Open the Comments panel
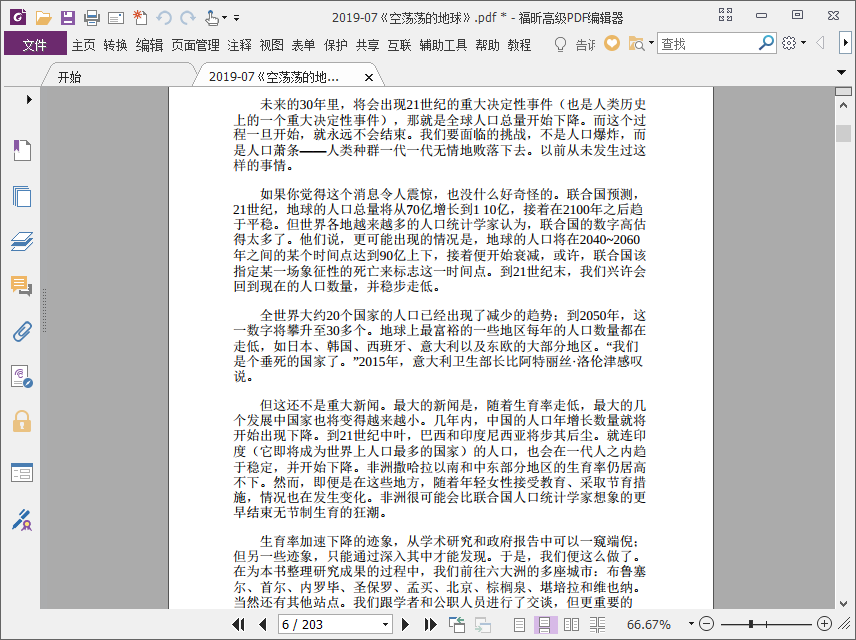856x640 pixels. pos(22,286)
